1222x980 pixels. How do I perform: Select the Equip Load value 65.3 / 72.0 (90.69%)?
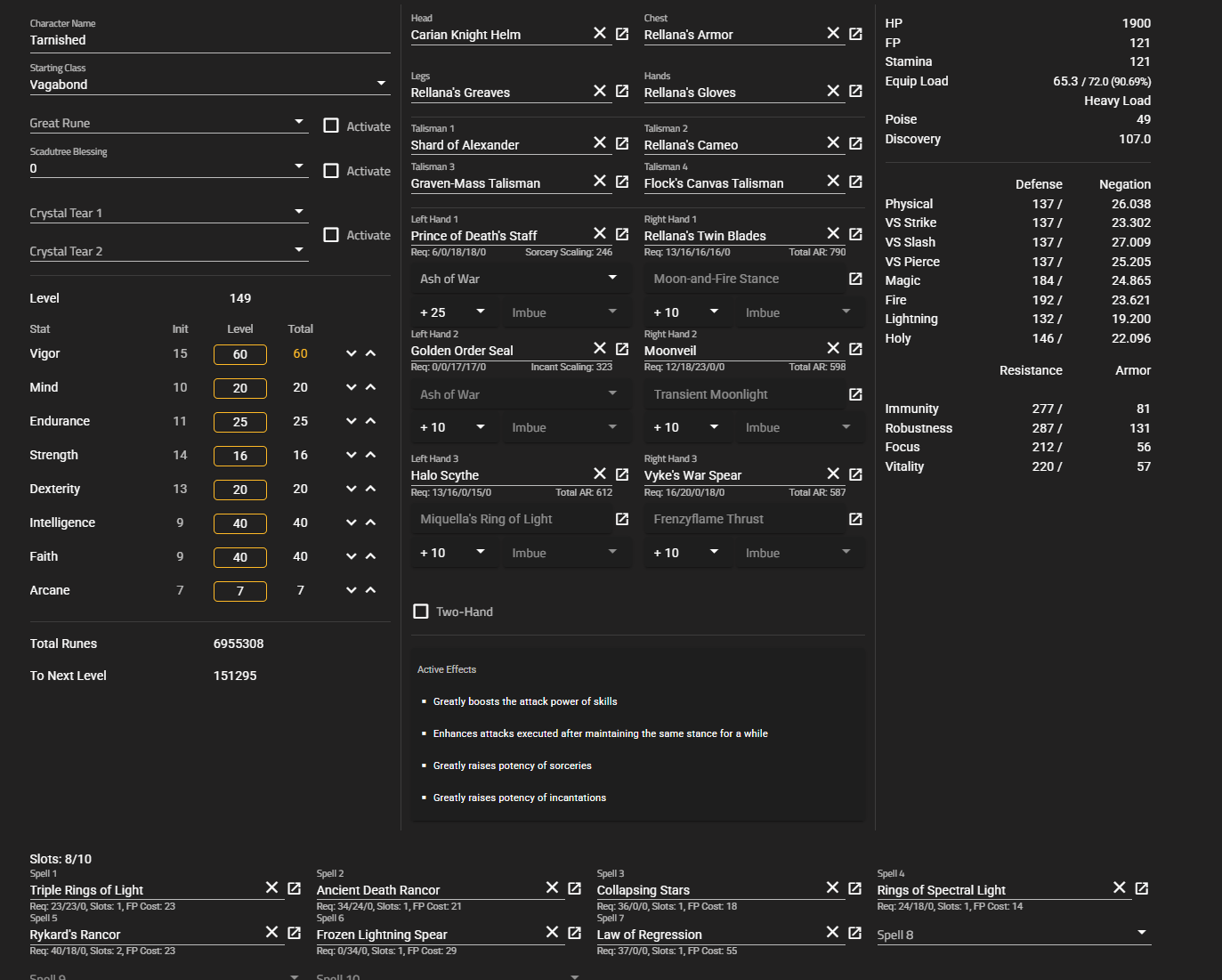pyautogui.click(x=1102, y=81)
